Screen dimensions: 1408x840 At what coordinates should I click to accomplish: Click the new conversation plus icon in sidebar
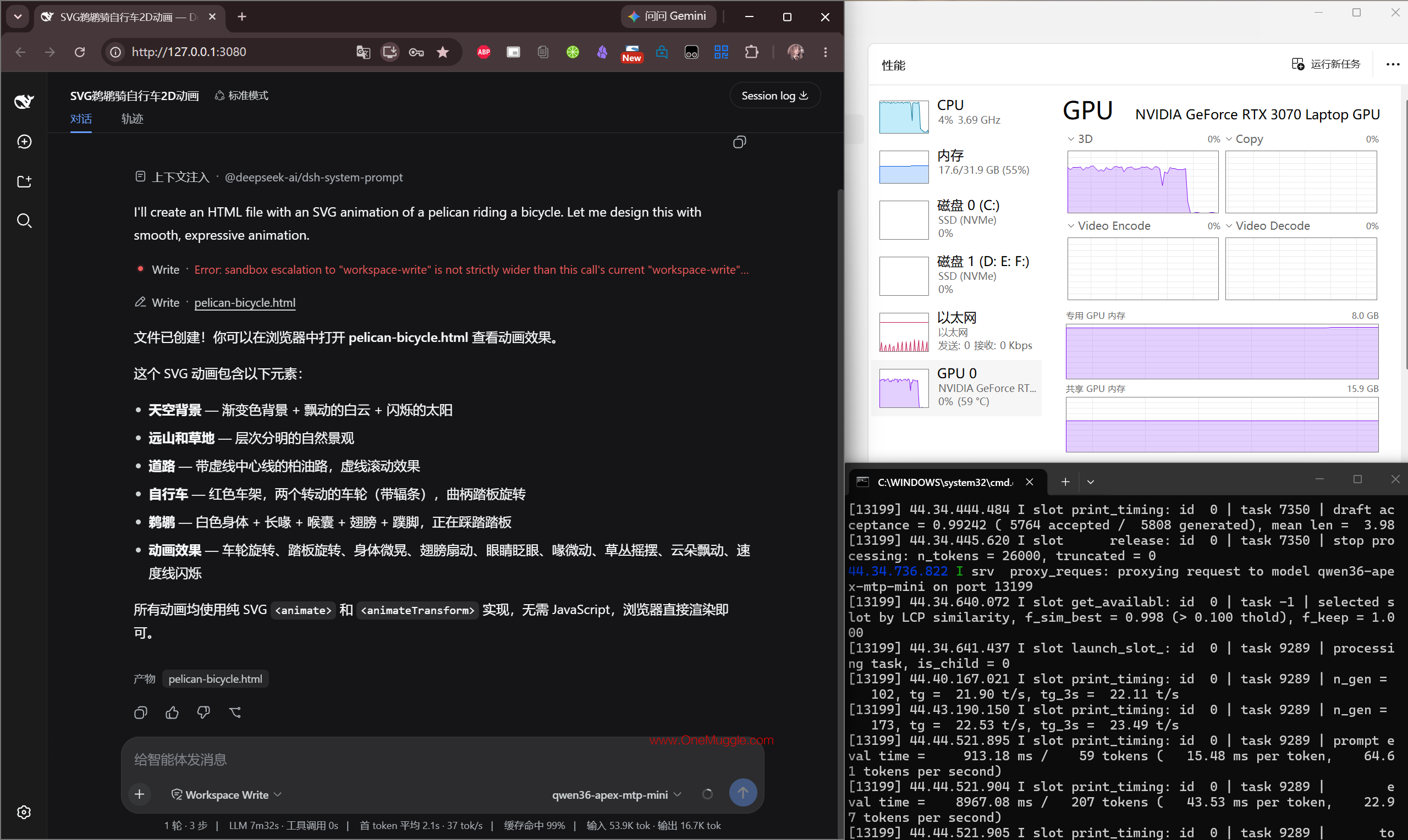pyautogui.click(x=24, y=141)
